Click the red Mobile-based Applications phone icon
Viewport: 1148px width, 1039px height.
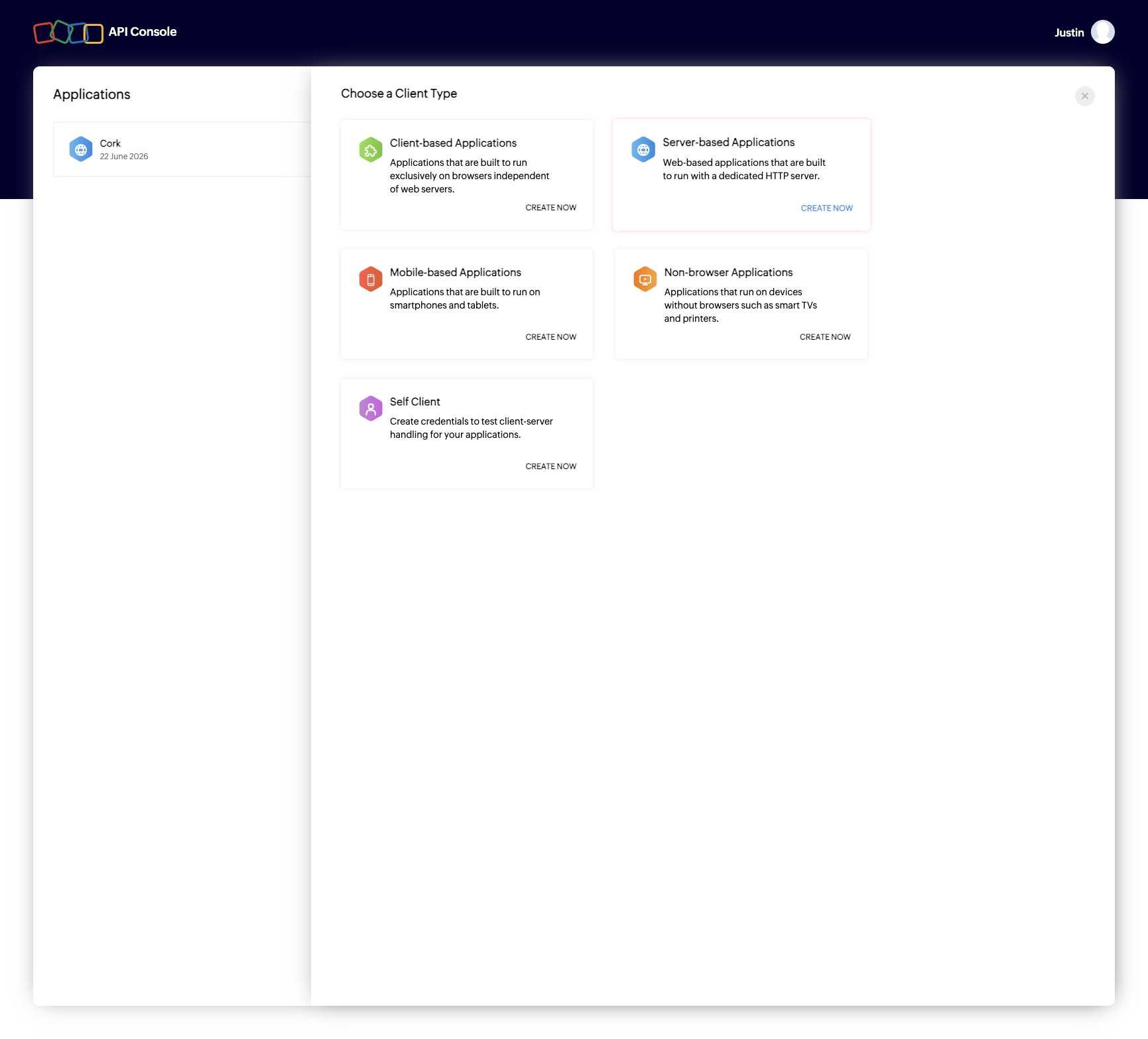(x=371, y=279)
